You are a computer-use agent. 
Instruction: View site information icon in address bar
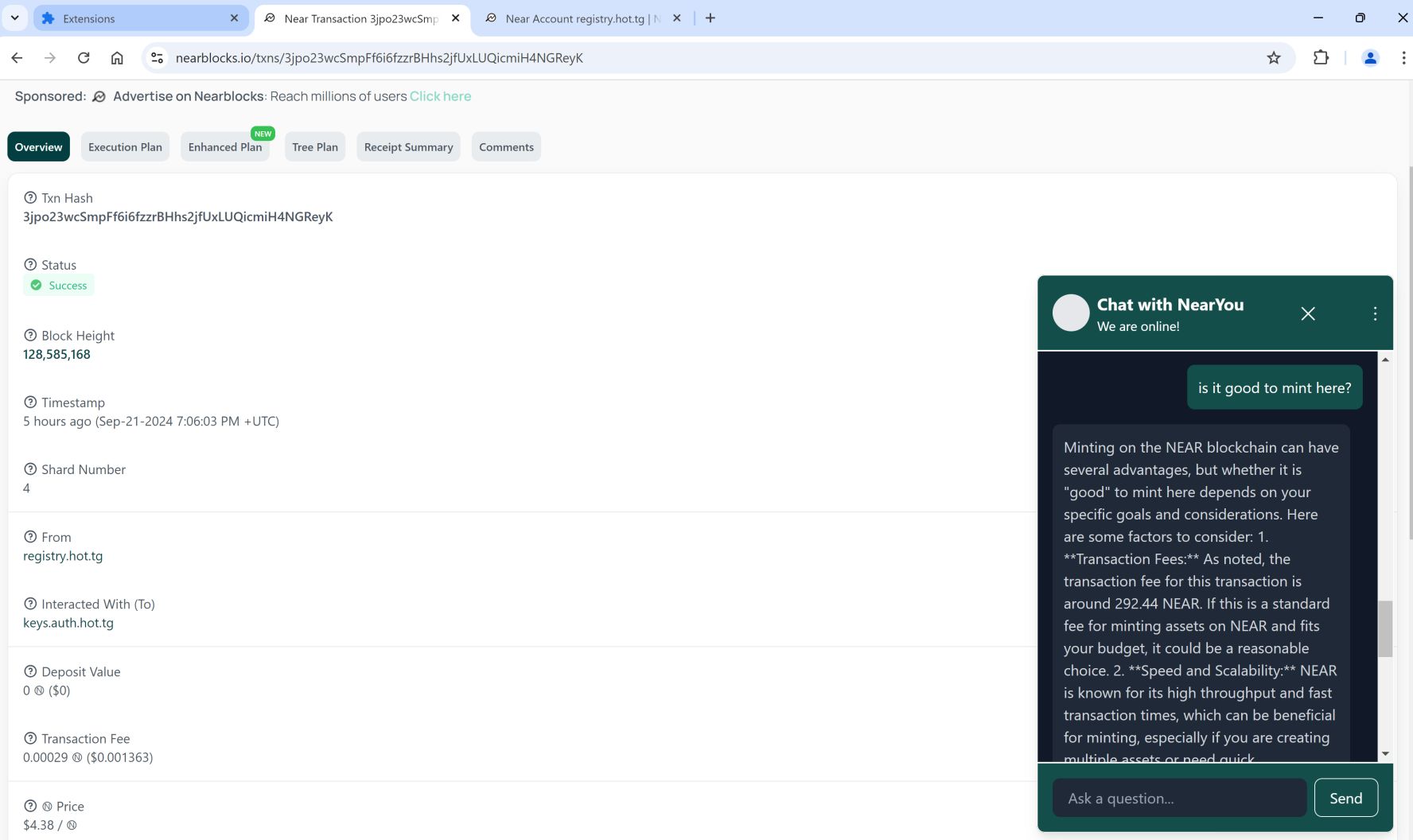[157, 58]
